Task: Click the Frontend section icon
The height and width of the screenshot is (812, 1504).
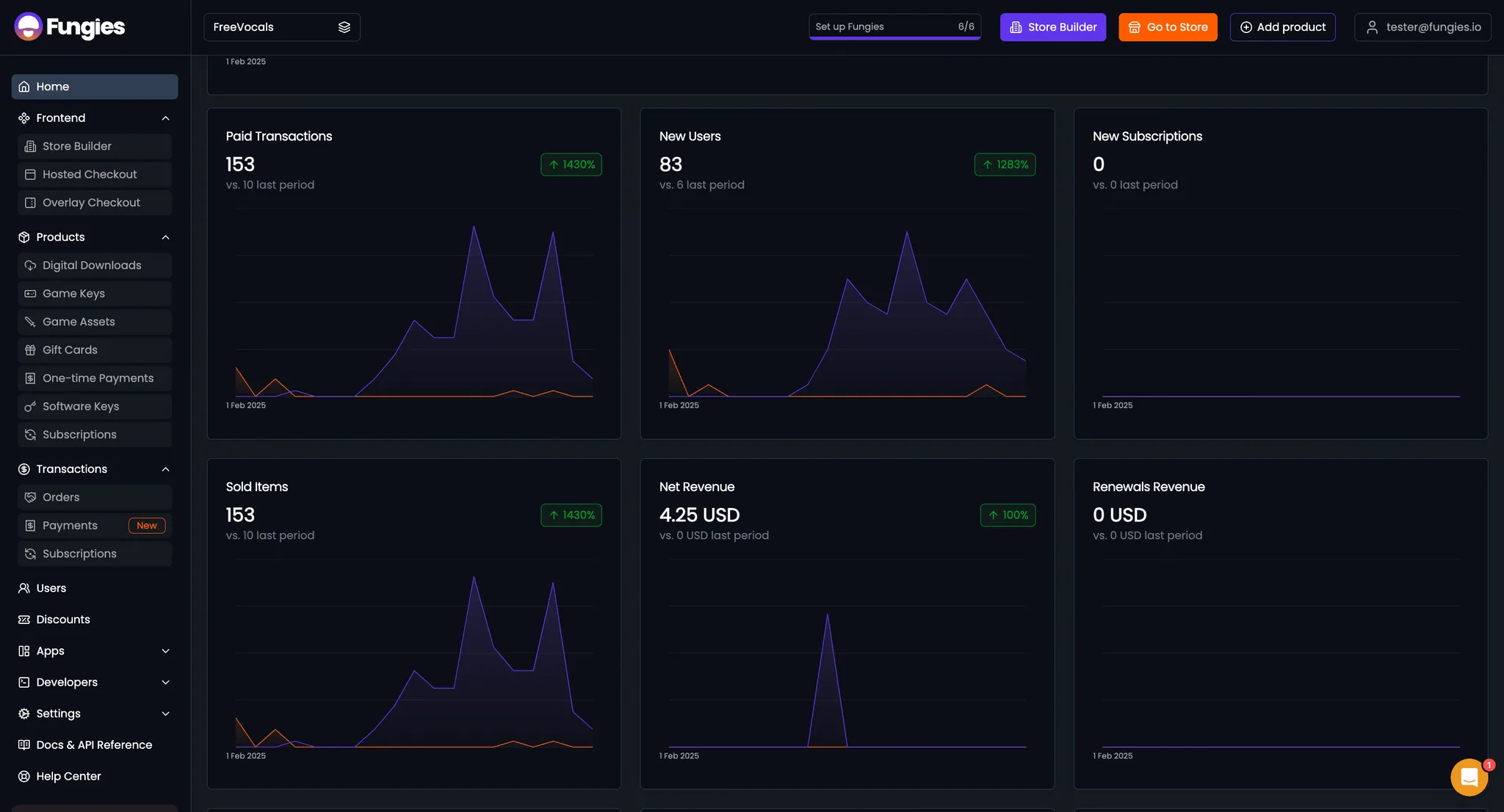Action: [x=24, y=118]
